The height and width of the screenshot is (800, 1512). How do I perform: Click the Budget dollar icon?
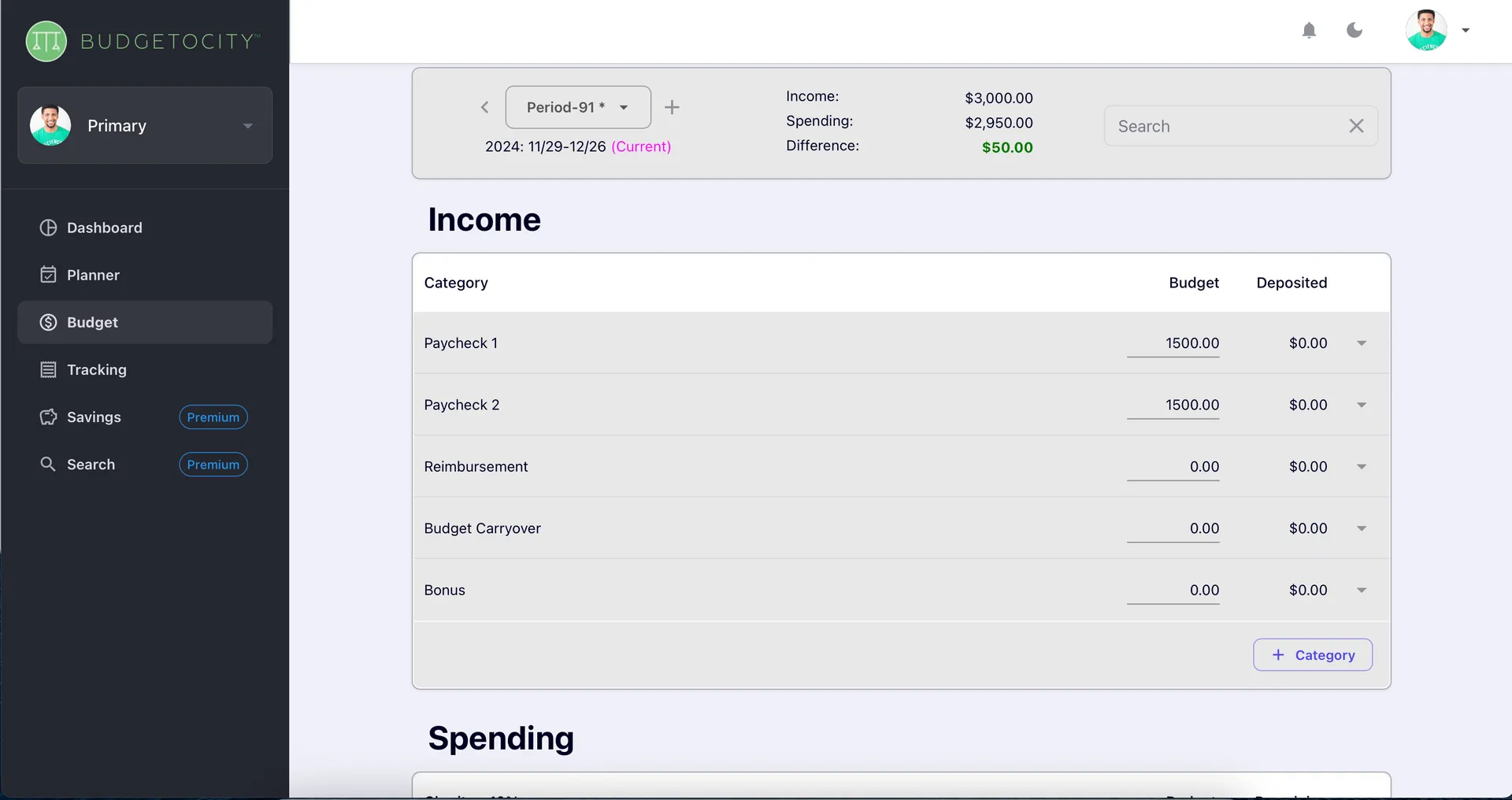(x=48, y=322)
